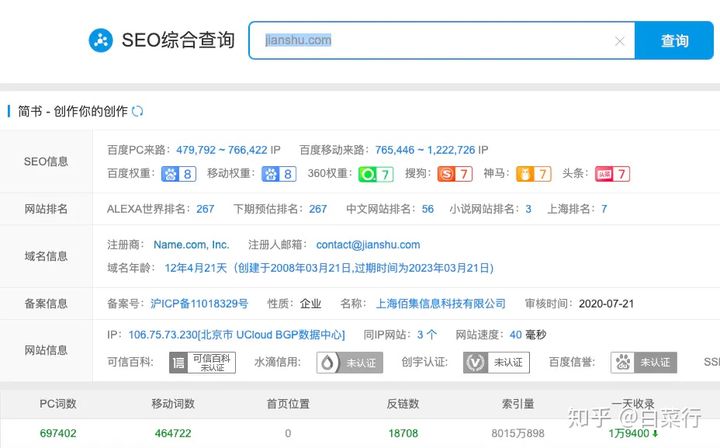This screenshot has height=448, width=720.
Task: Click the 索引量 value 8015万898
Action: tap(518, 433)
